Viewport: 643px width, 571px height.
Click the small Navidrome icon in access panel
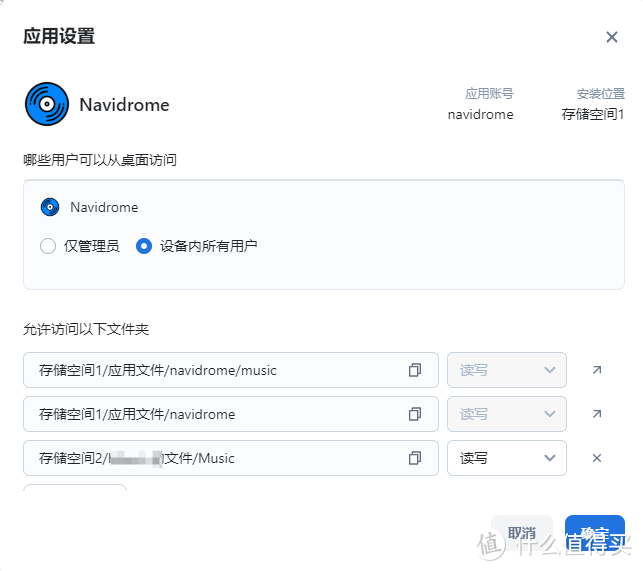point(50,207)
